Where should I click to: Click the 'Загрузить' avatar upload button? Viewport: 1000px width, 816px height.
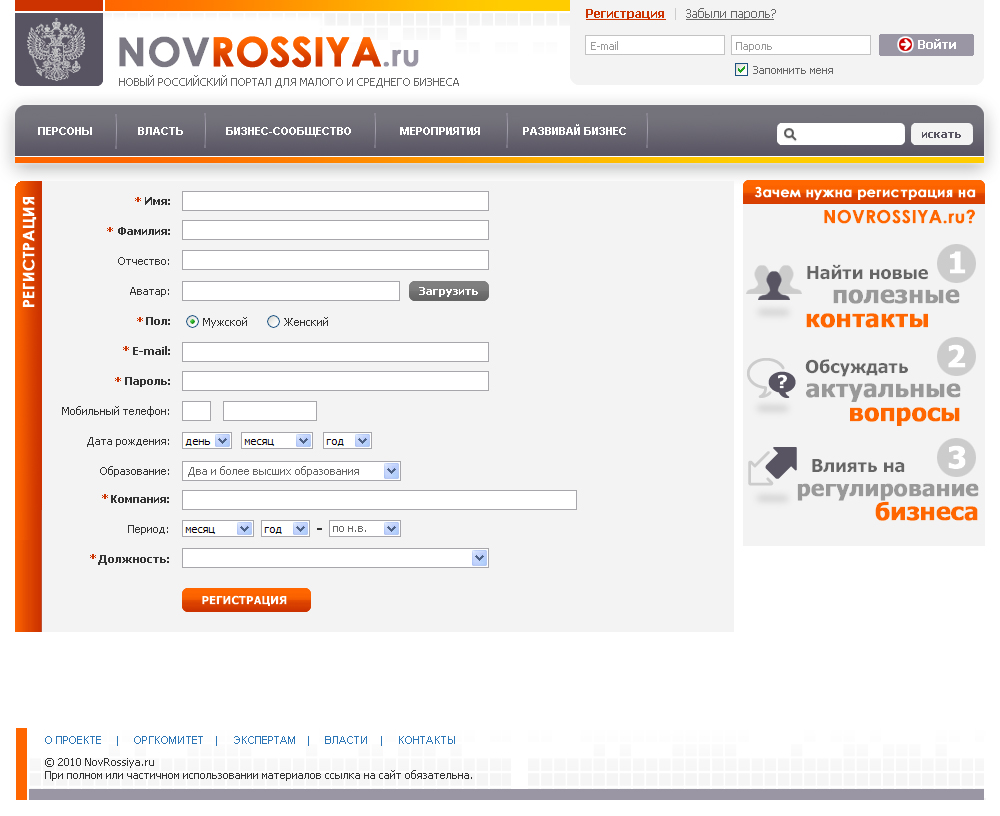coord(448,291)
